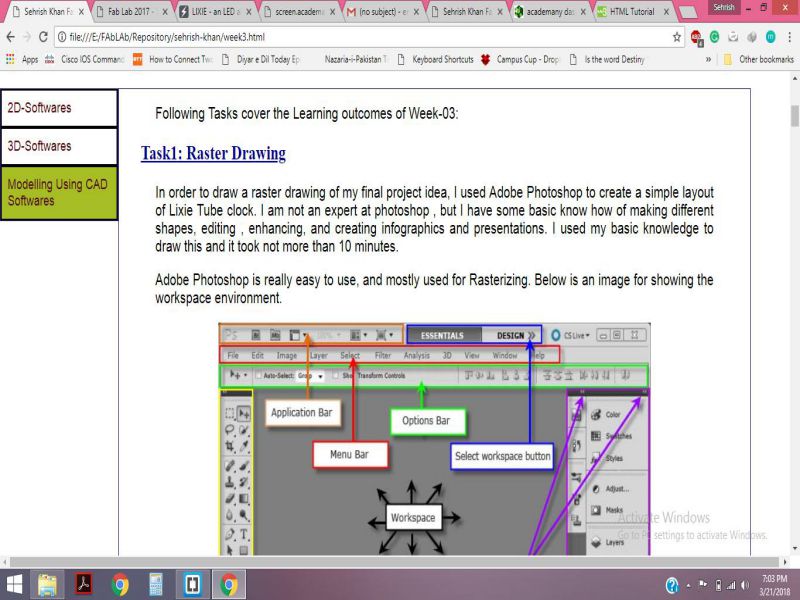800x600 pixels.
Task: Show hidden system tray icons
Action: [x=688, y=585]
